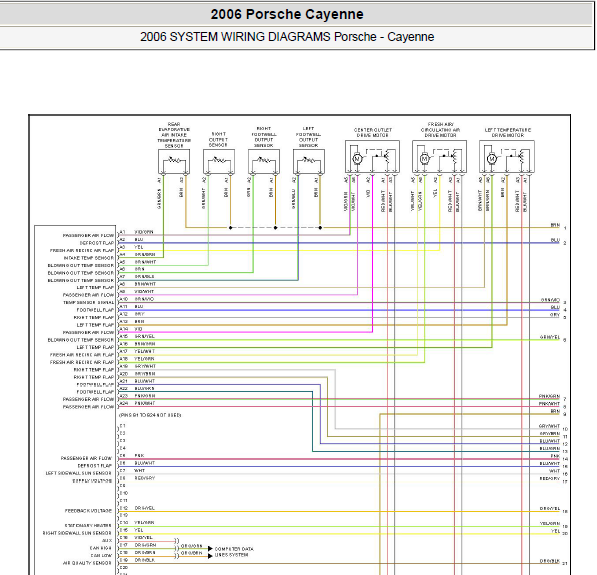The image size is (597, 575).
Task: Click the "GRN/YEL" label at terminal 6
Action: [x=550, y=337]
